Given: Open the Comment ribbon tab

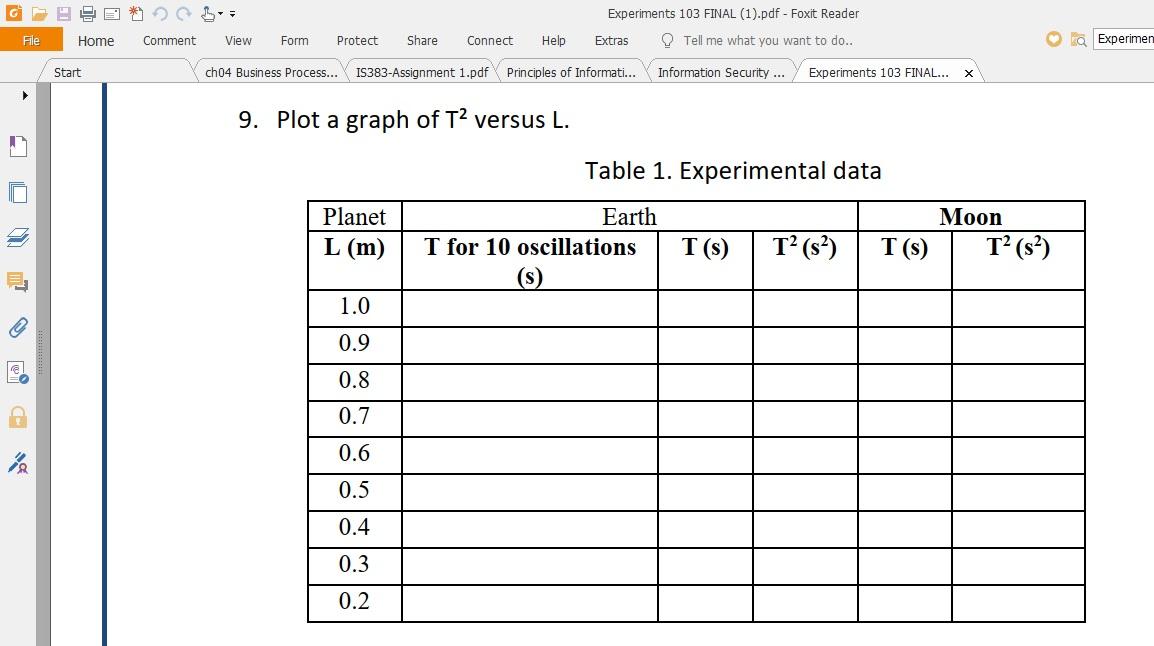Looking at the screenshot, I should click(169, 40).
